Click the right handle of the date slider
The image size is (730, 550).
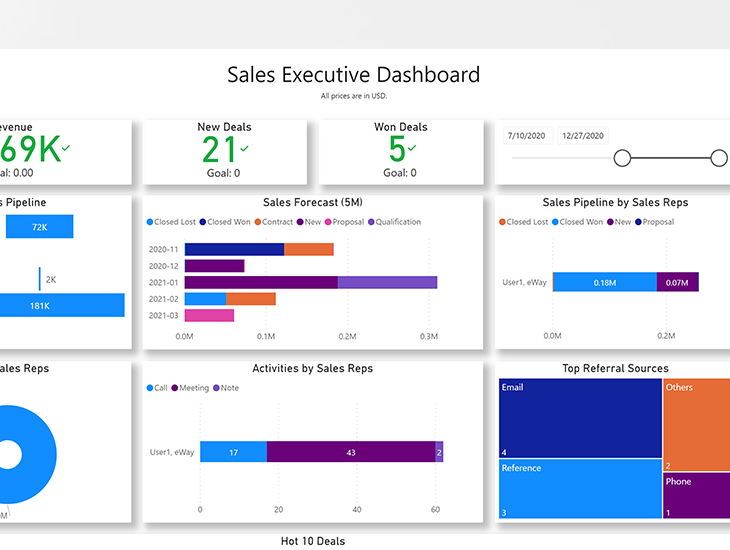pyautogui.click(x=718, y=158)
